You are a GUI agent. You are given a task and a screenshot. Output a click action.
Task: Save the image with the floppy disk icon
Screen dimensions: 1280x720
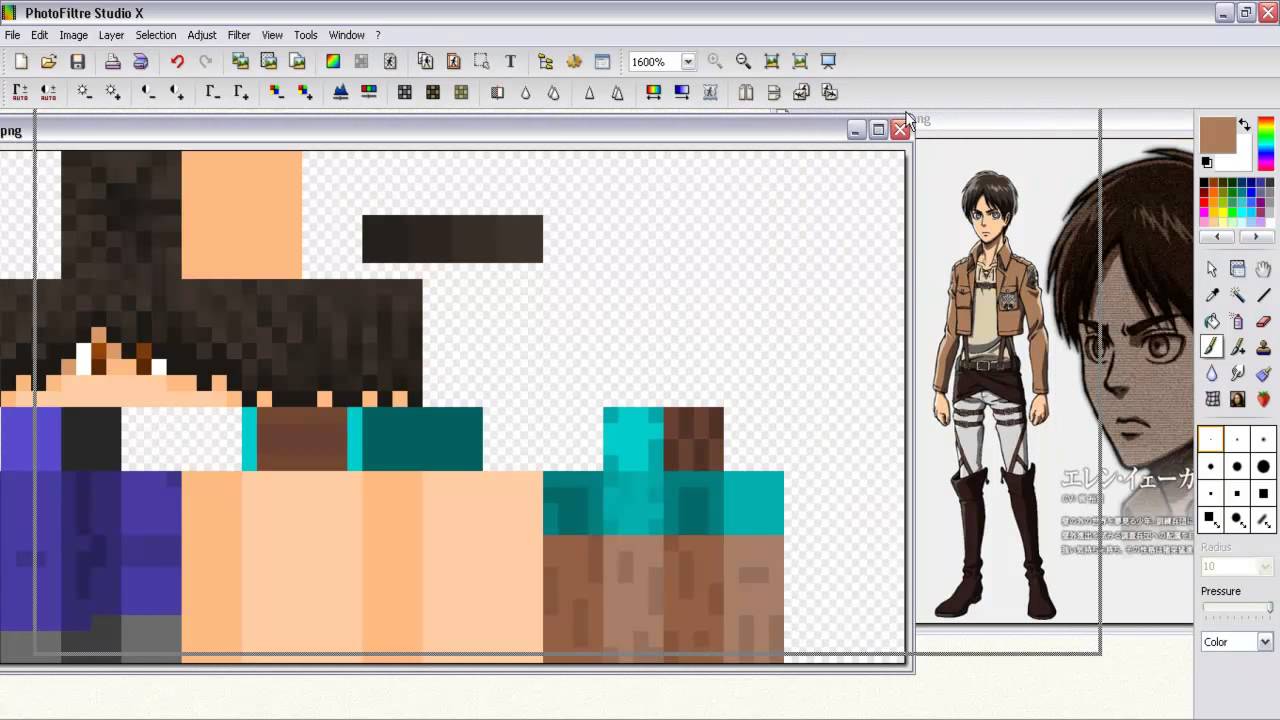(77, 62)
